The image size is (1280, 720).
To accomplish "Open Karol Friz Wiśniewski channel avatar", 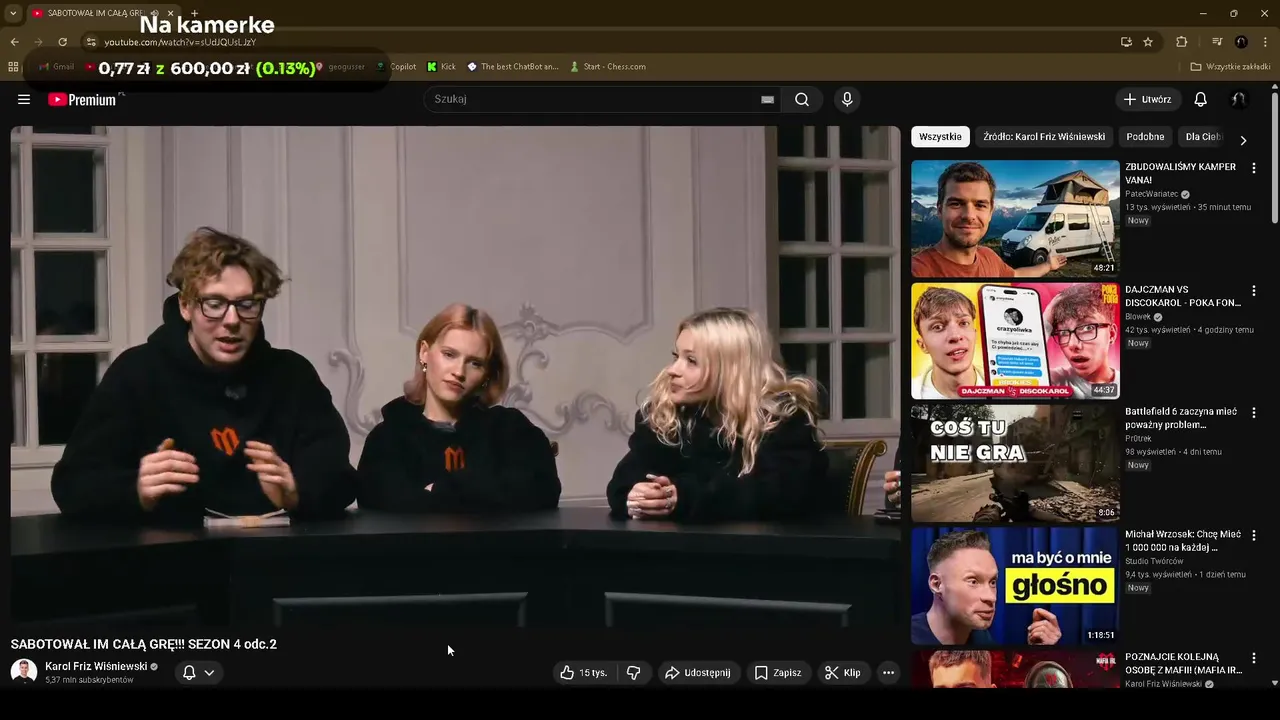I will [24, 672].
